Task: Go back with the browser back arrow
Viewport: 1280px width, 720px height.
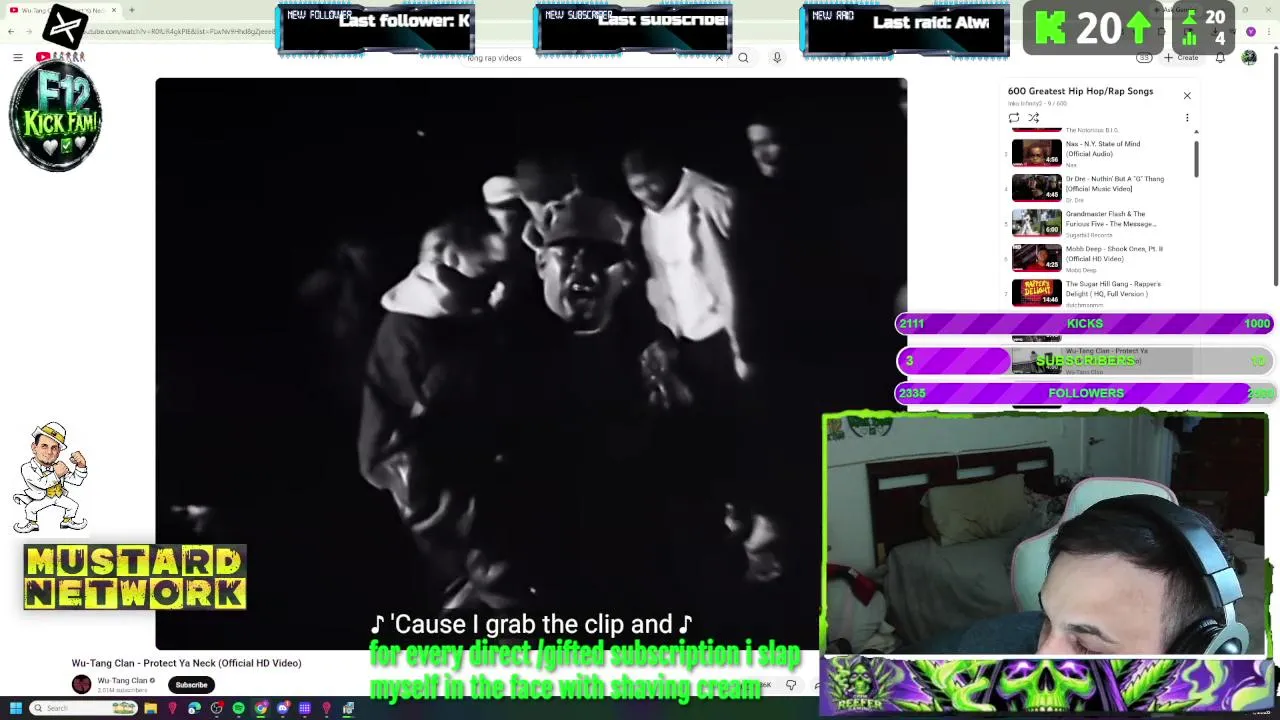Action: 11,32
